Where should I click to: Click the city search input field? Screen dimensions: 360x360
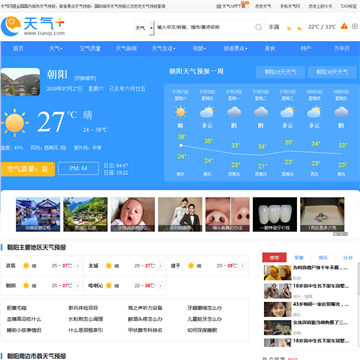coord(205,27)
